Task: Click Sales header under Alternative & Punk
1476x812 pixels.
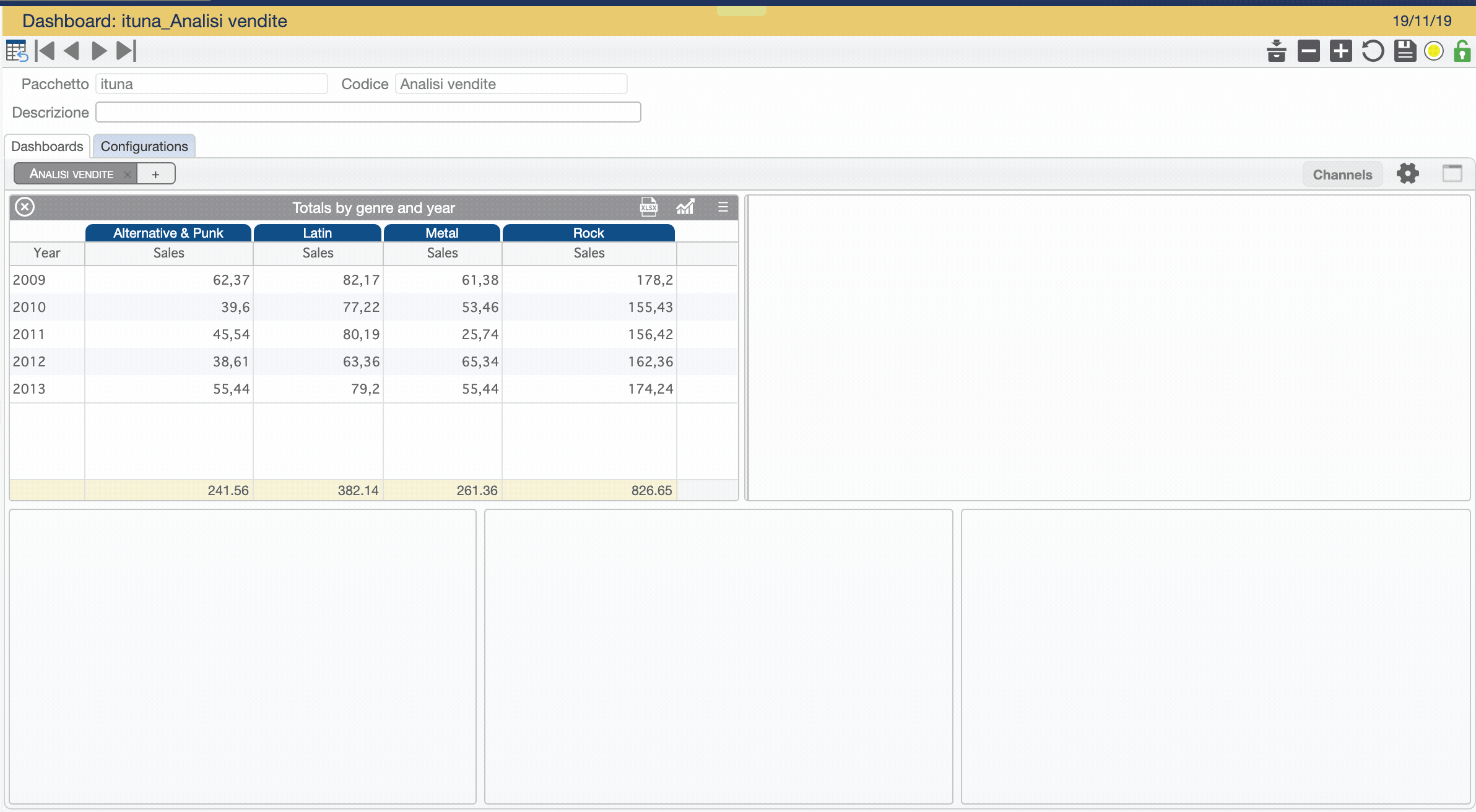Action: click(x=169, y=253)
